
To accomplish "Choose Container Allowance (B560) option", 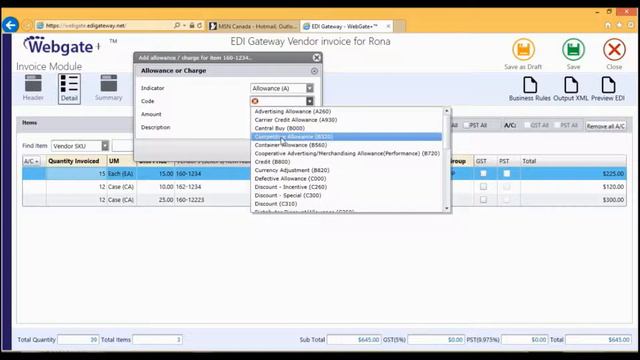I will [x=346, y=145].
